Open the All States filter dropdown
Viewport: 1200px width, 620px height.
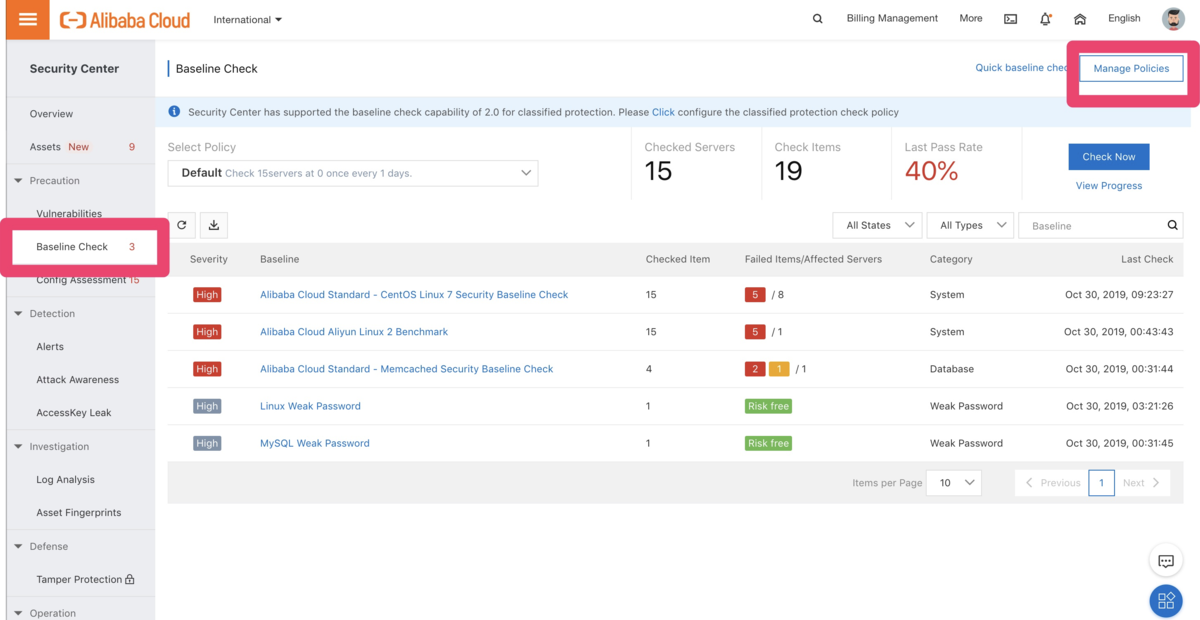[877, 225]
